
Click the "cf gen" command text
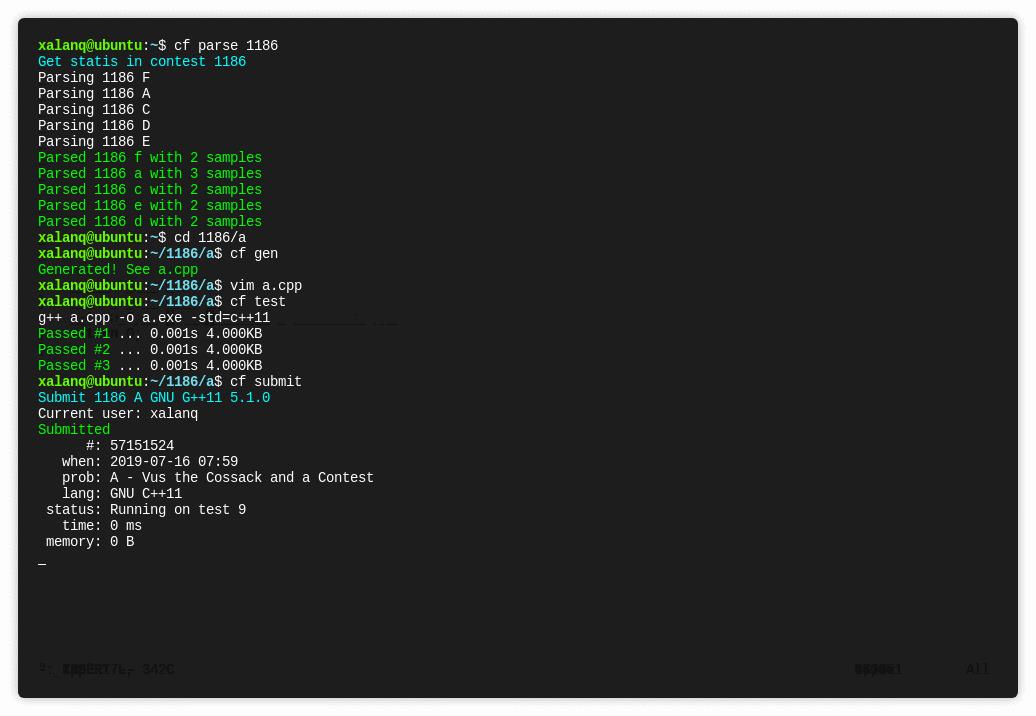coord(254,254)
